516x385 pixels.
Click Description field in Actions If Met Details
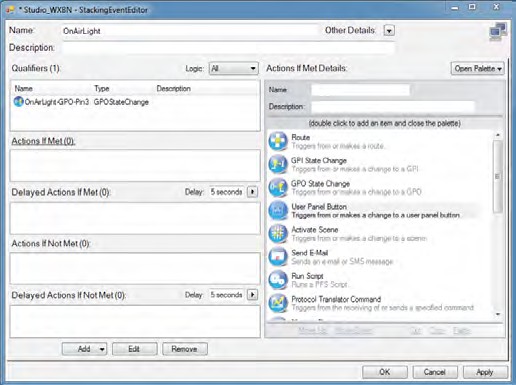click(x=393, y=107)
